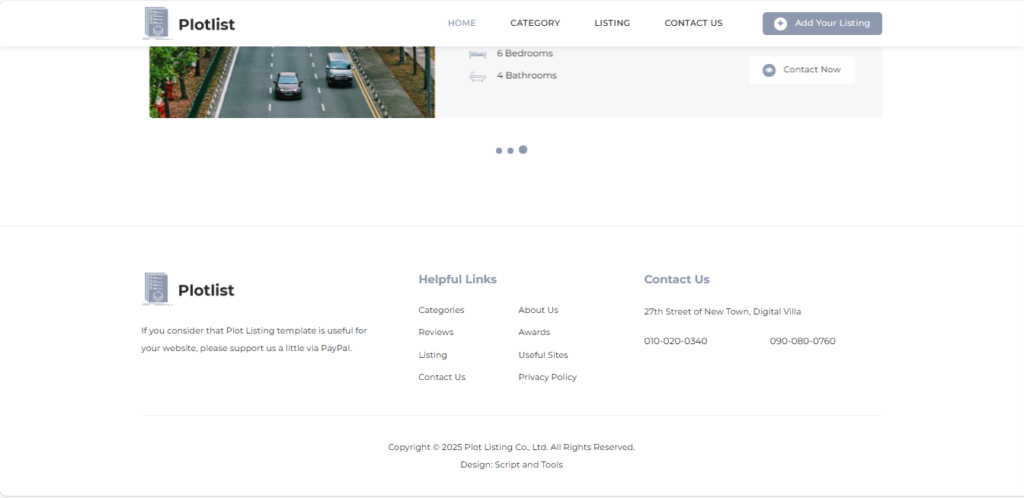Click the bed icon beside 6 Bedrooms
This screenshot has height=498, width=1024.
coord(477,54)
